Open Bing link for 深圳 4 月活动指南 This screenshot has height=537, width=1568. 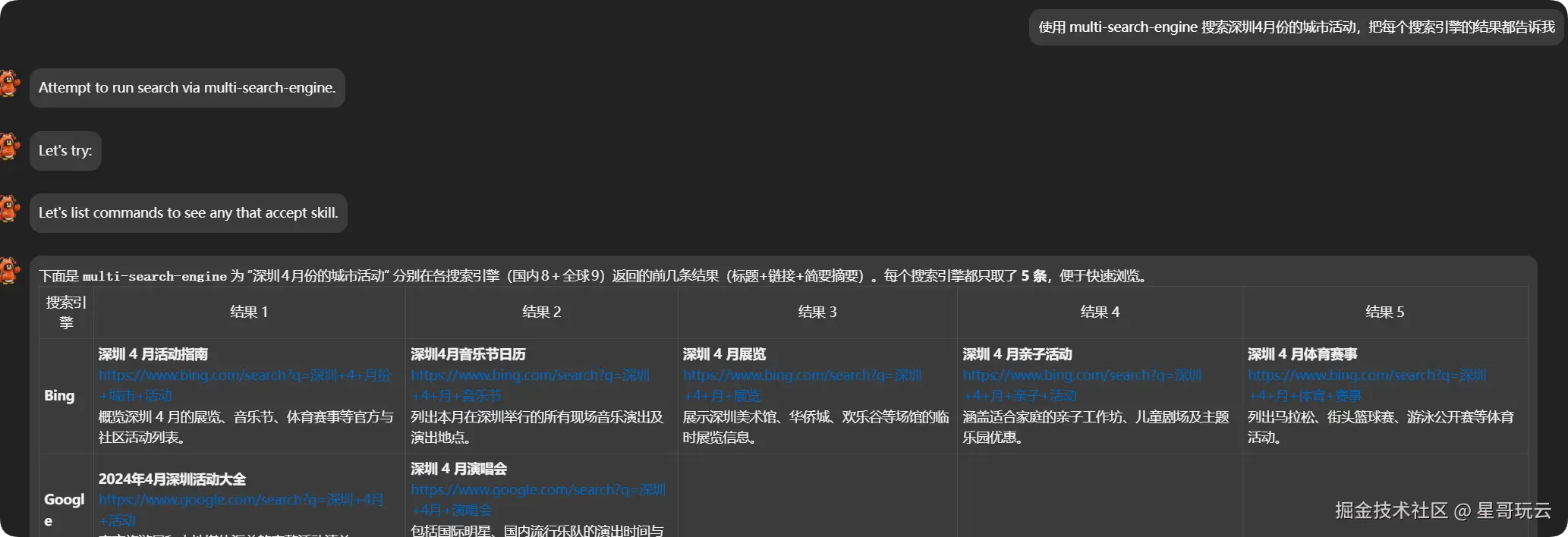(244, 385)
